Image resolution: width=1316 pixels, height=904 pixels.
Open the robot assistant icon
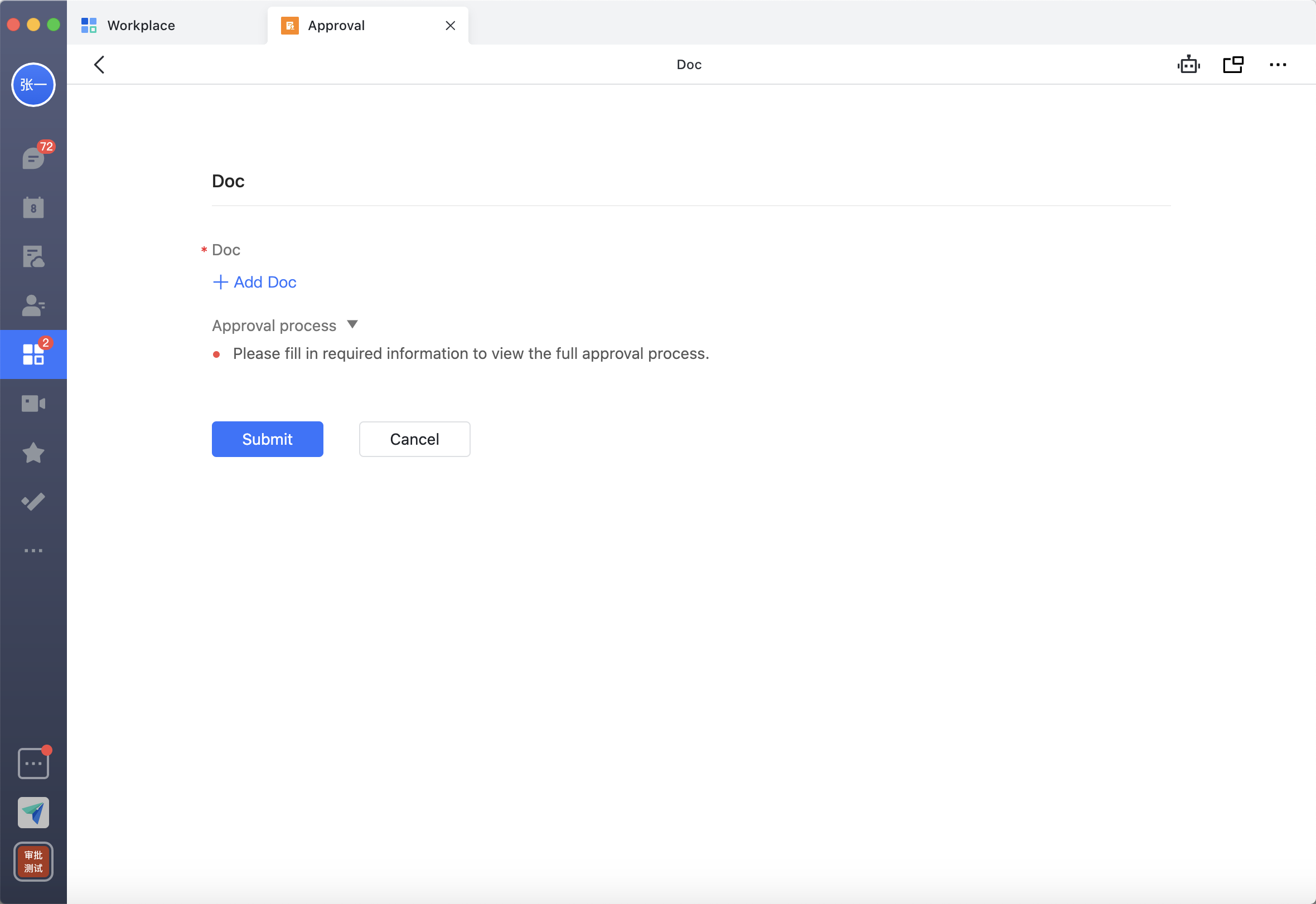tap(1189, 65)
